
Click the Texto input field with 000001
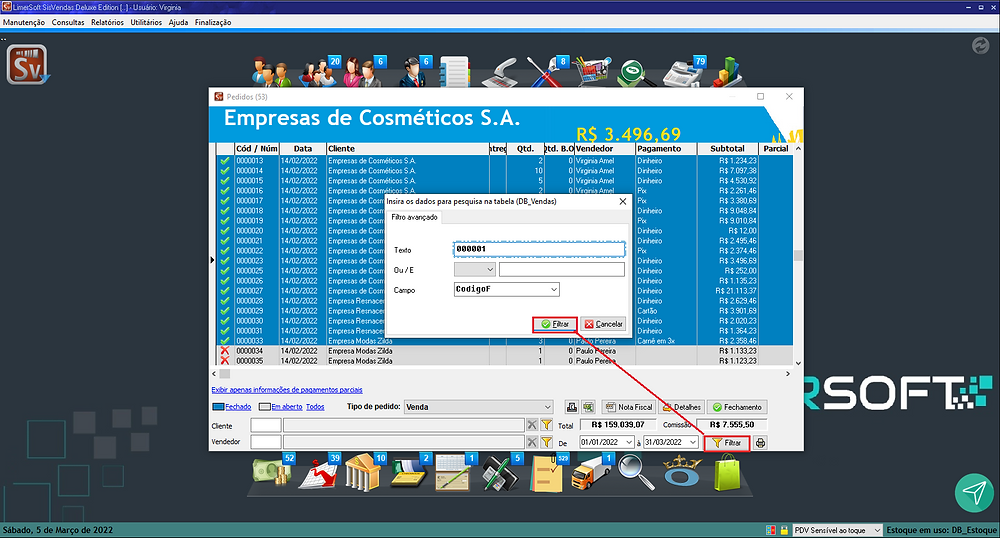pyautogui.click(x=539, y=249)
